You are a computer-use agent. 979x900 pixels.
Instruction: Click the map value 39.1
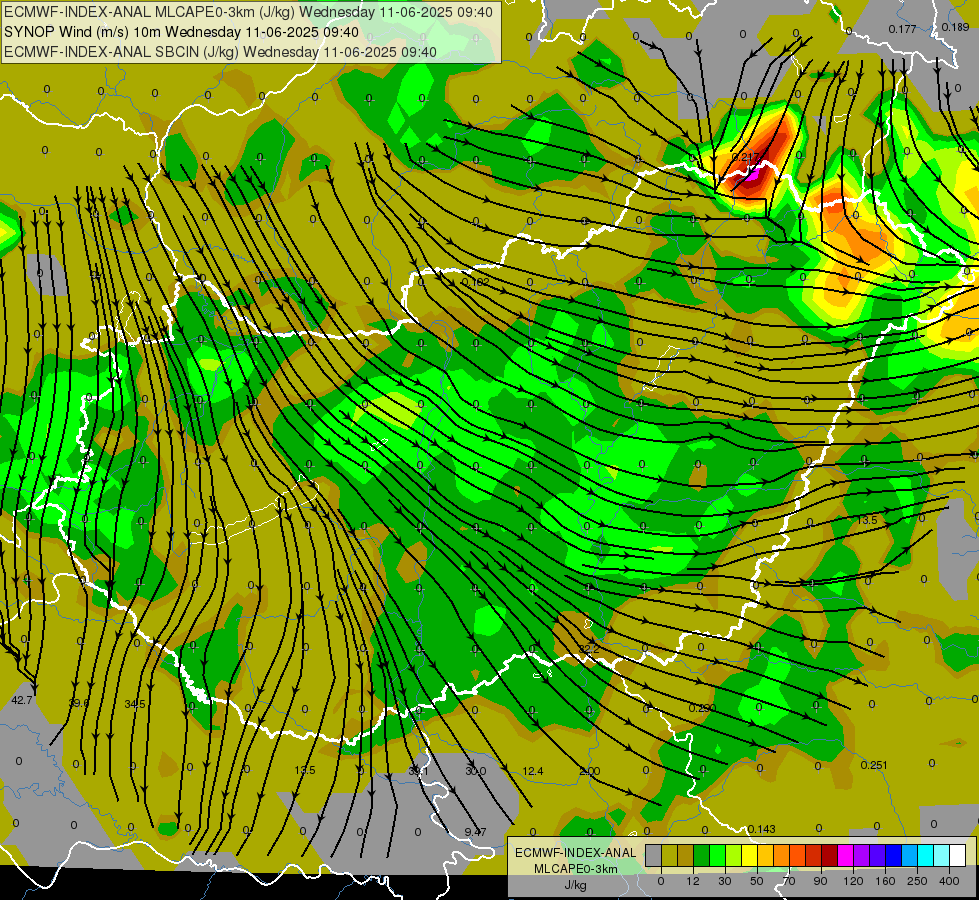pyautogui.click(x=418, y=771)
